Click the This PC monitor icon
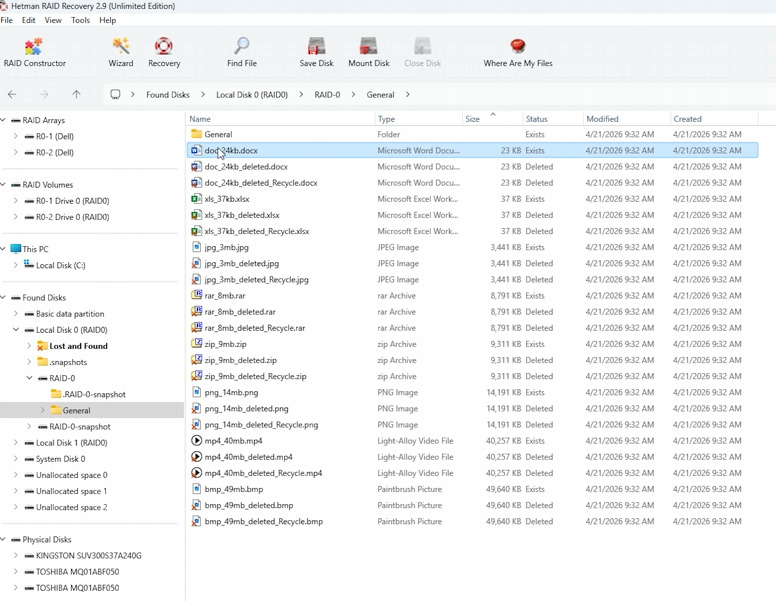The image size is (776, 601). [16, 249]
